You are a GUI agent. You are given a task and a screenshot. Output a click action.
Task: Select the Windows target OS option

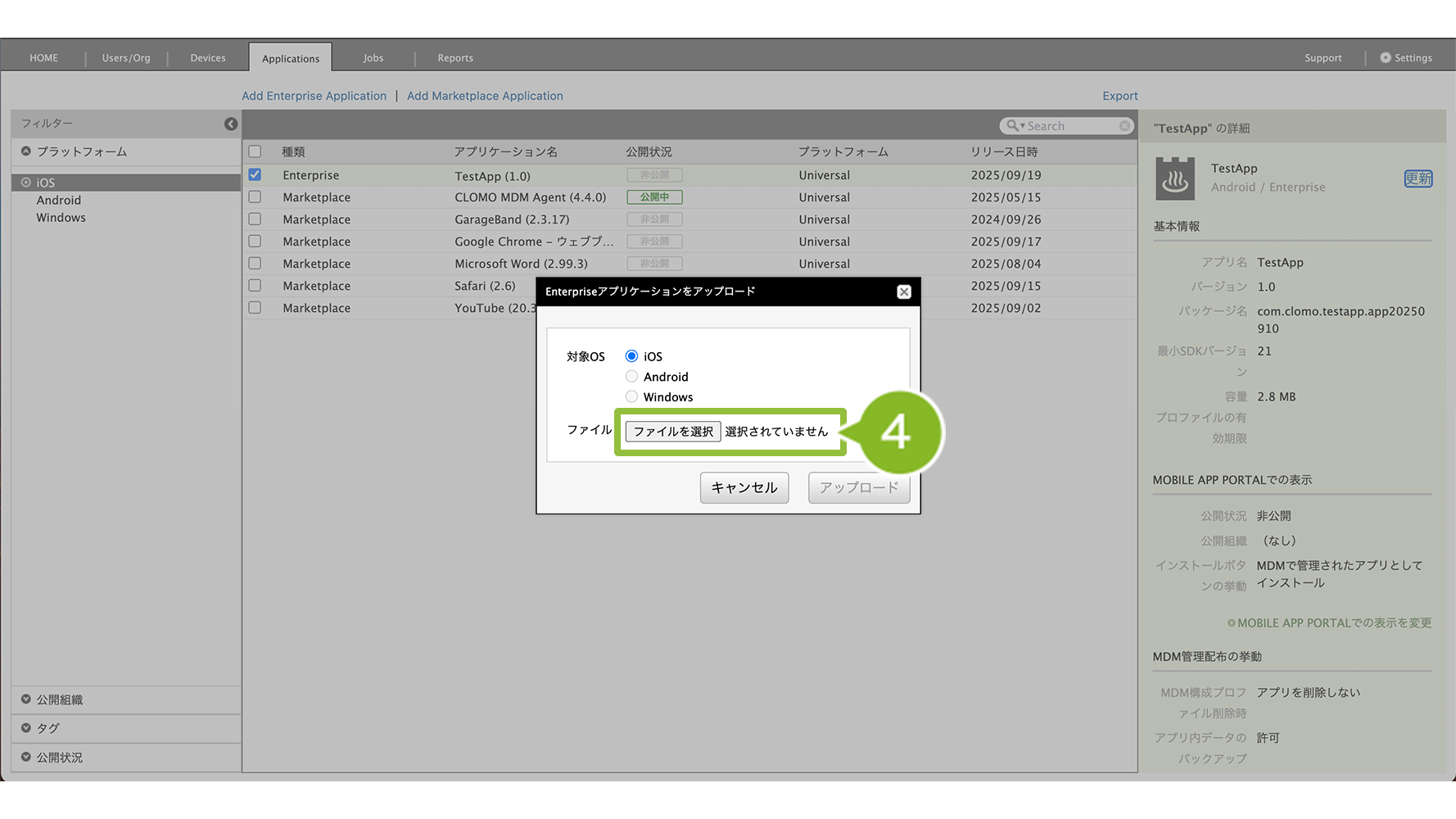(x=631, y=397)
